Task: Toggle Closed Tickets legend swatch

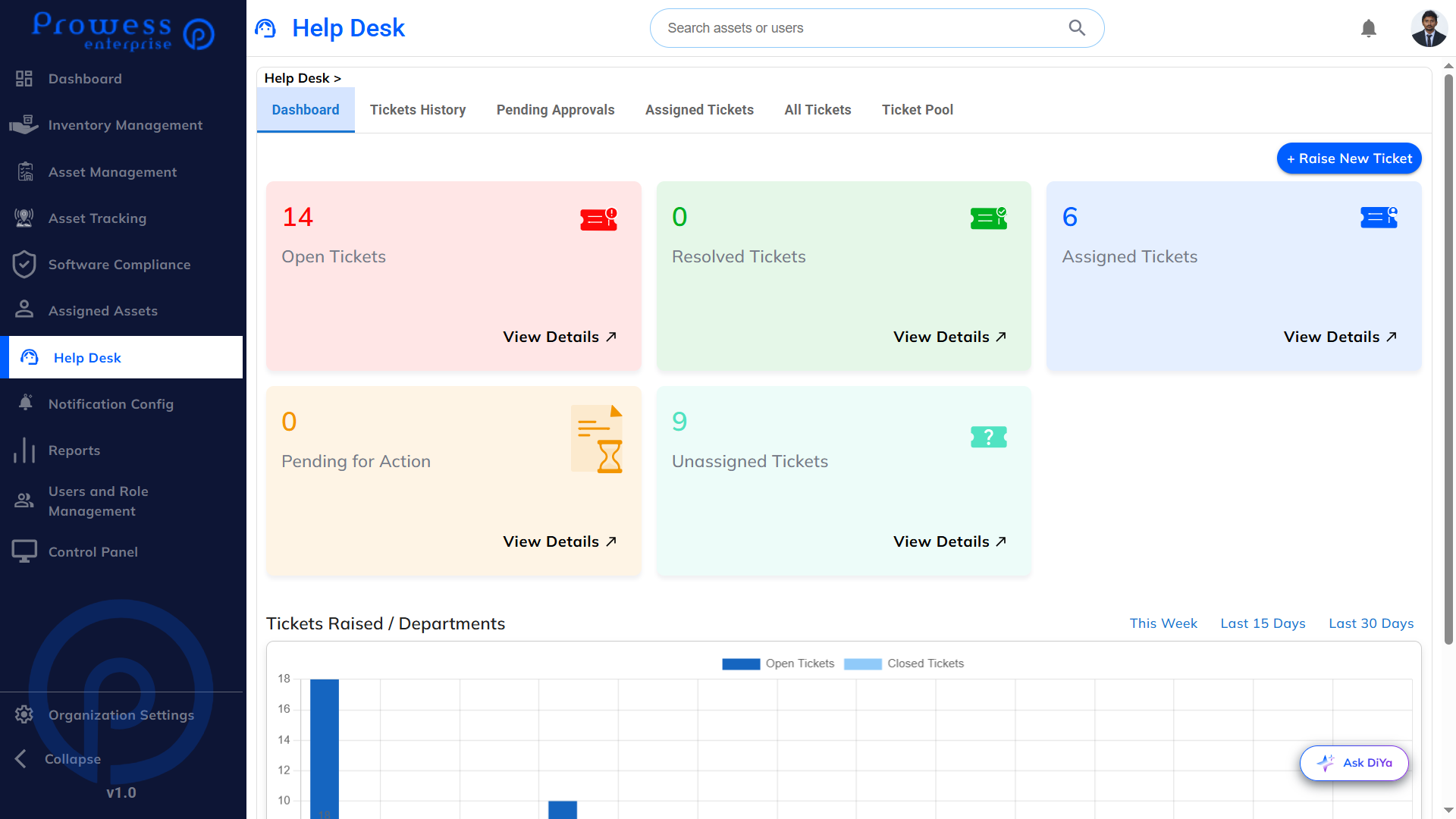Action: point(863,664)
